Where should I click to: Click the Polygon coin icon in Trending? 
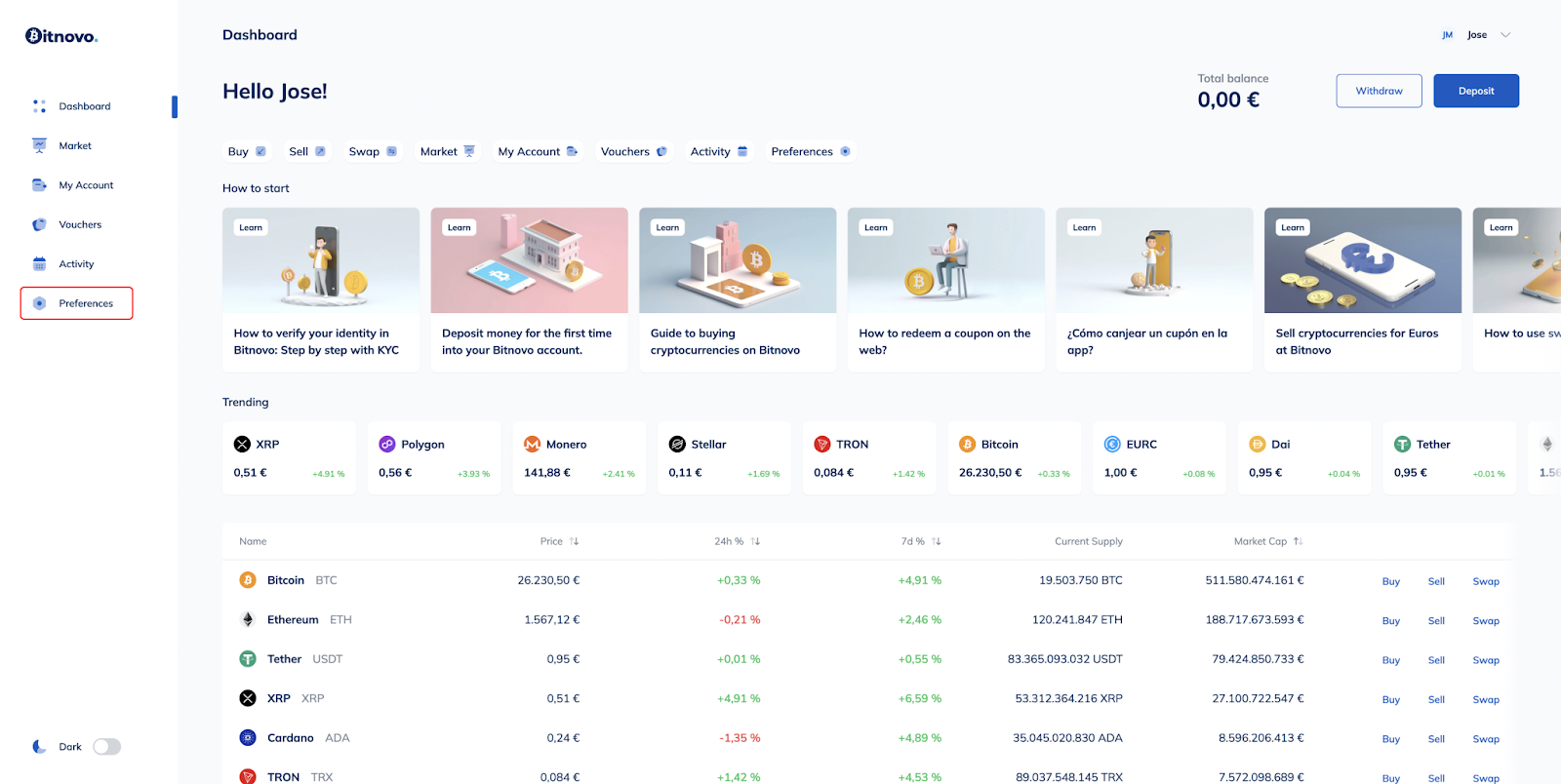click(387, 444)
